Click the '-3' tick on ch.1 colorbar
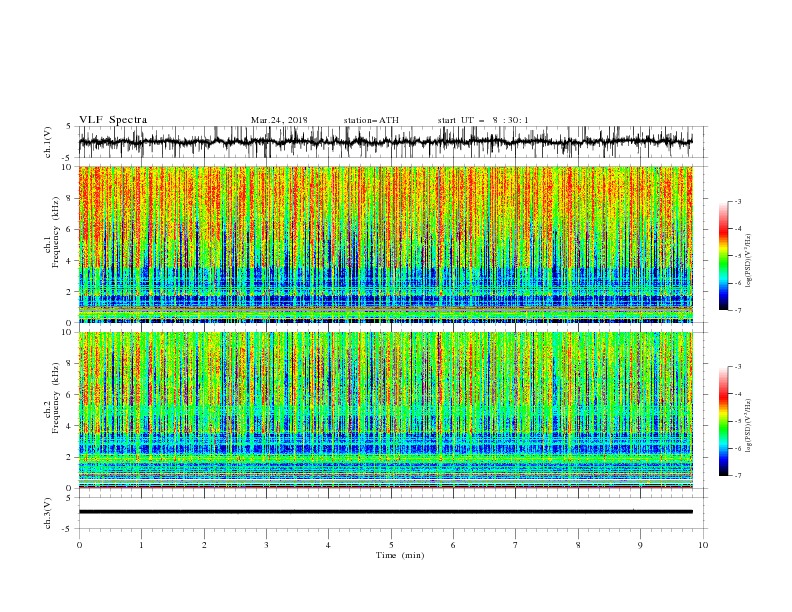 pos(737,201)
